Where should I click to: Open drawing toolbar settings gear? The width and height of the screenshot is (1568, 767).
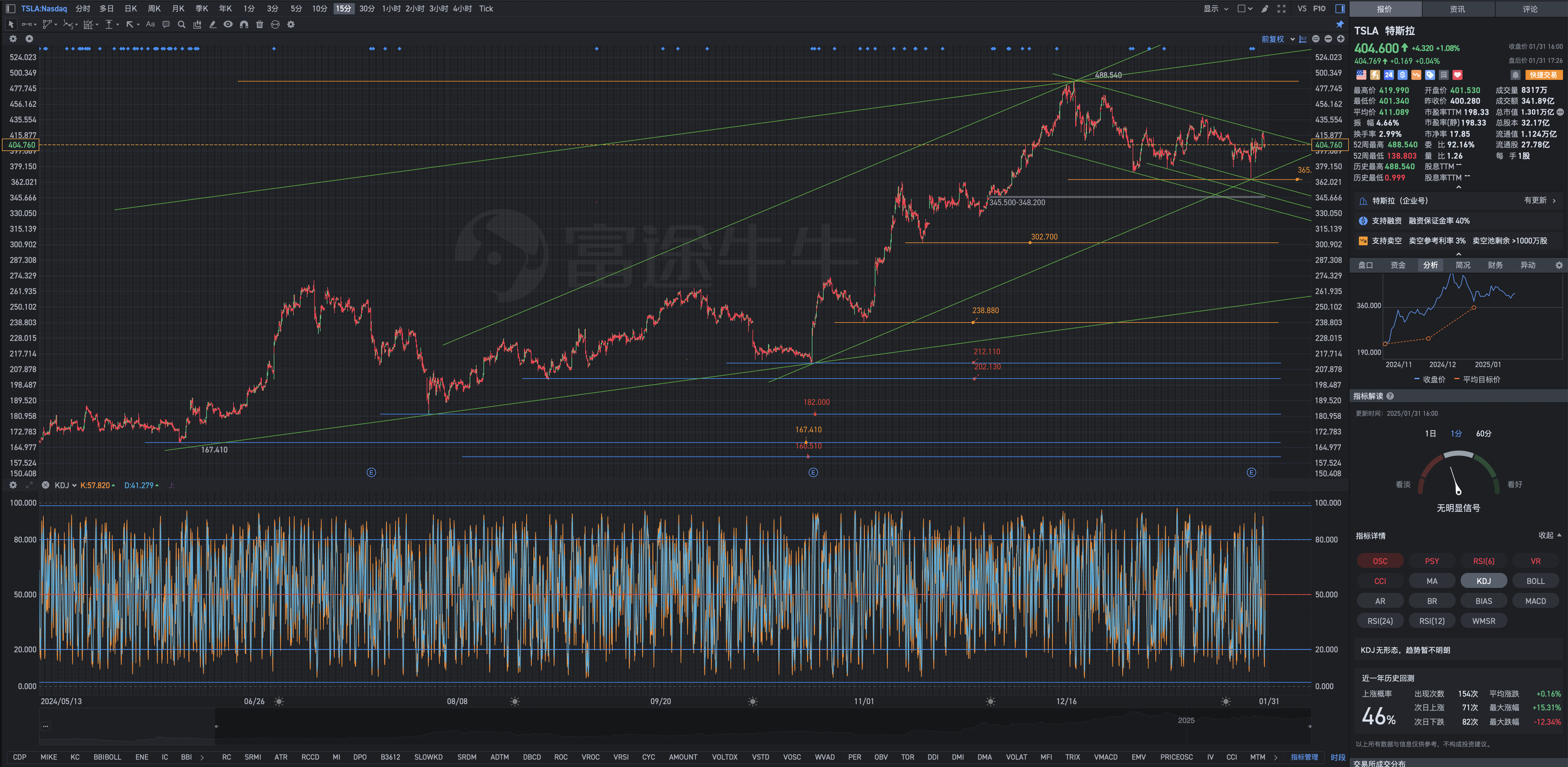click(x=291, y=24)
